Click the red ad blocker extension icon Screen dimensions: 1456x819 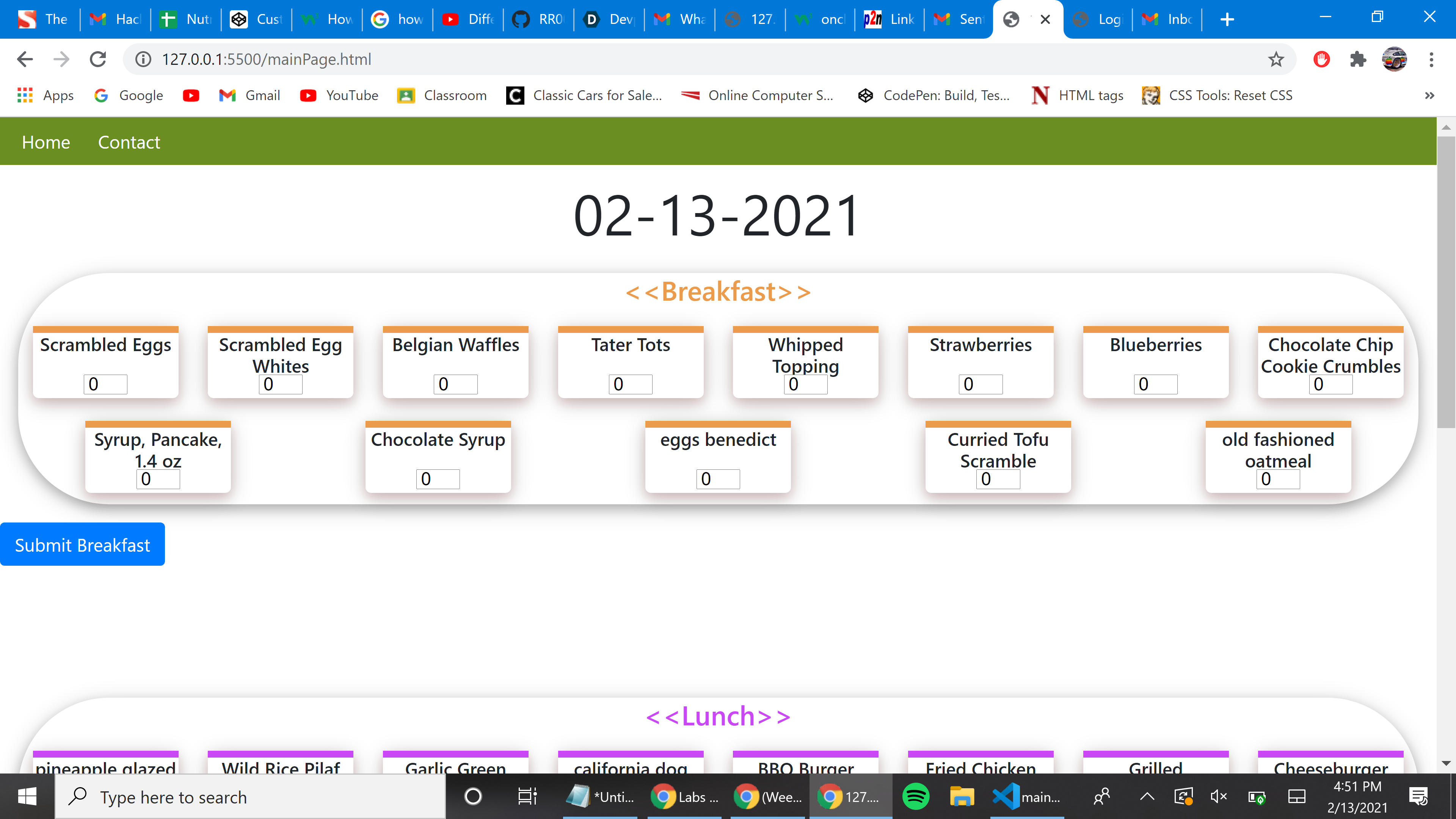tap(1321, 60)
